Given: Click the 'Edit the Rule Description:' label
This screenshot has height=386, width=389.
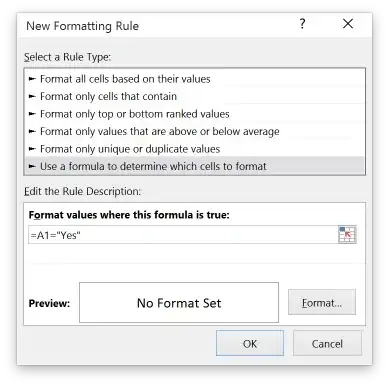Looking at the screenshot, I should tap(82, 191).
